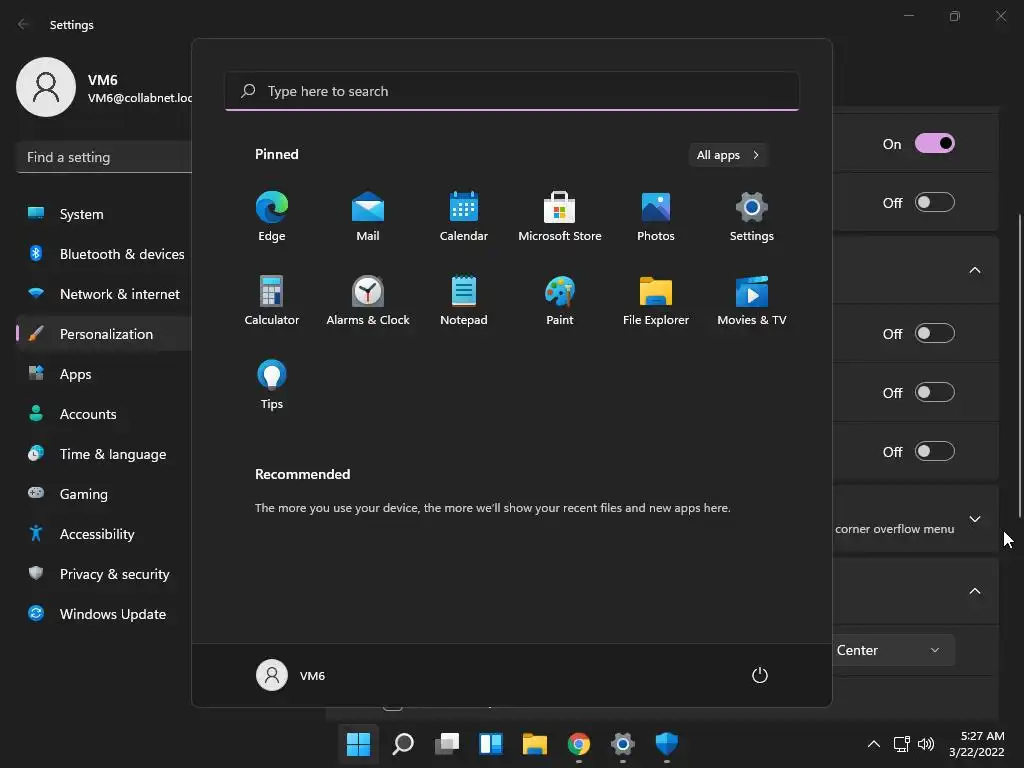Launch the Mail app
The image size is (1024, 768).
coord(368,216)
